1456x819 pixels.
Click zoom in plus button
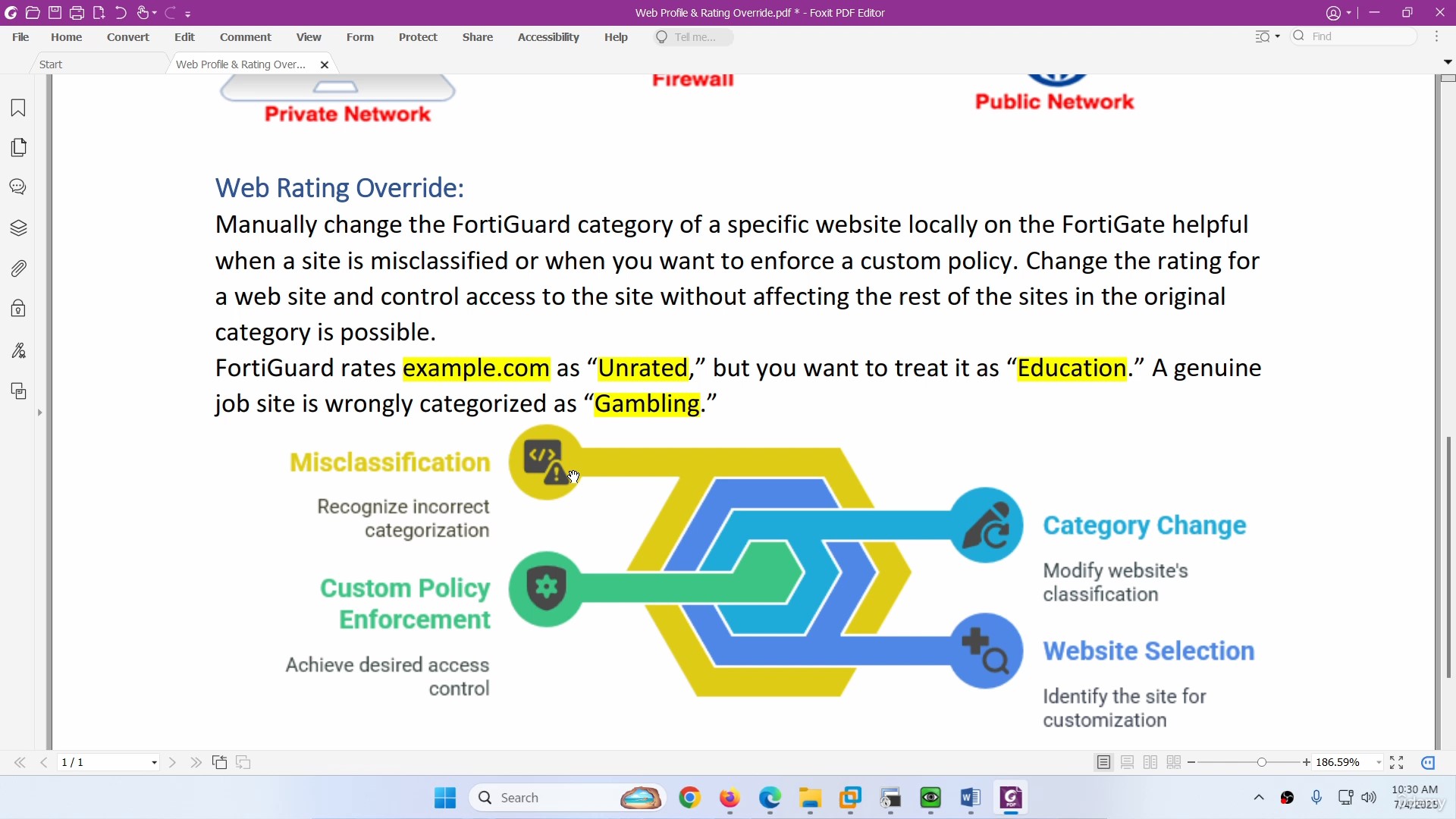[x=1307, y=762]
